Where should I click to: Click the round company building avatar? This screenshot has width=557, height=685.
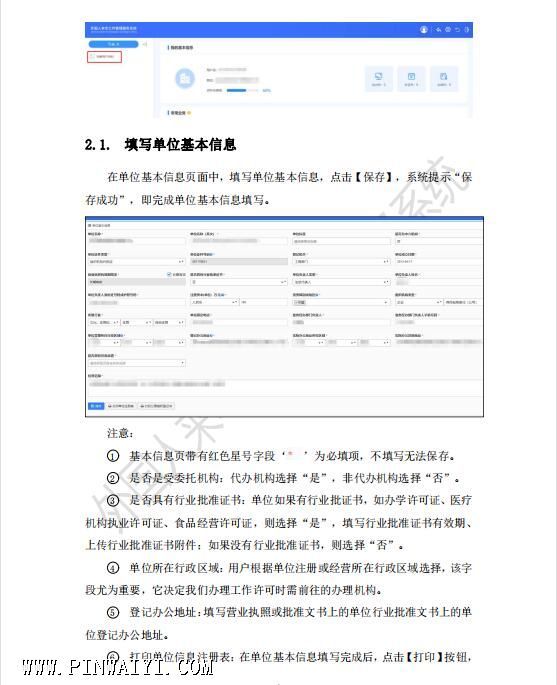tap(185, 79)
